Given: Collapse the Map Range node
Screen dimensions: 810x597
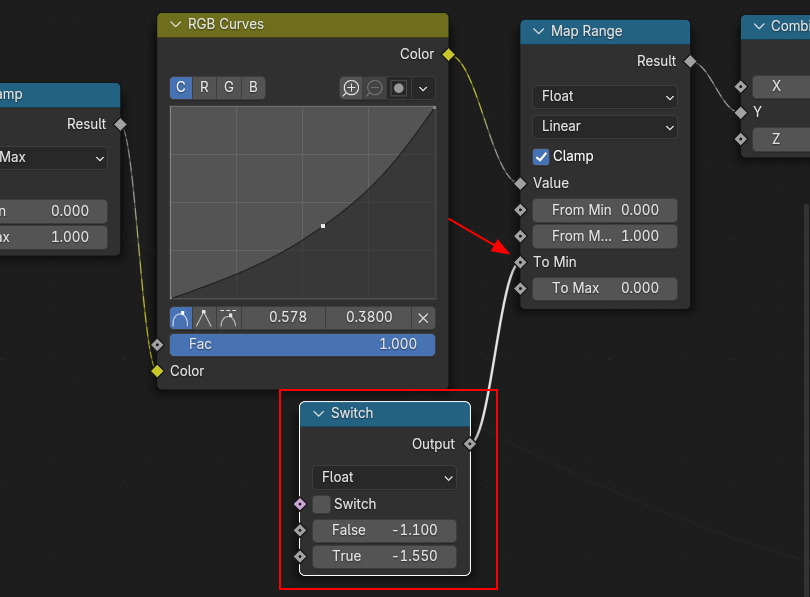Looking at the screenshot, I should tap(538, 31).
